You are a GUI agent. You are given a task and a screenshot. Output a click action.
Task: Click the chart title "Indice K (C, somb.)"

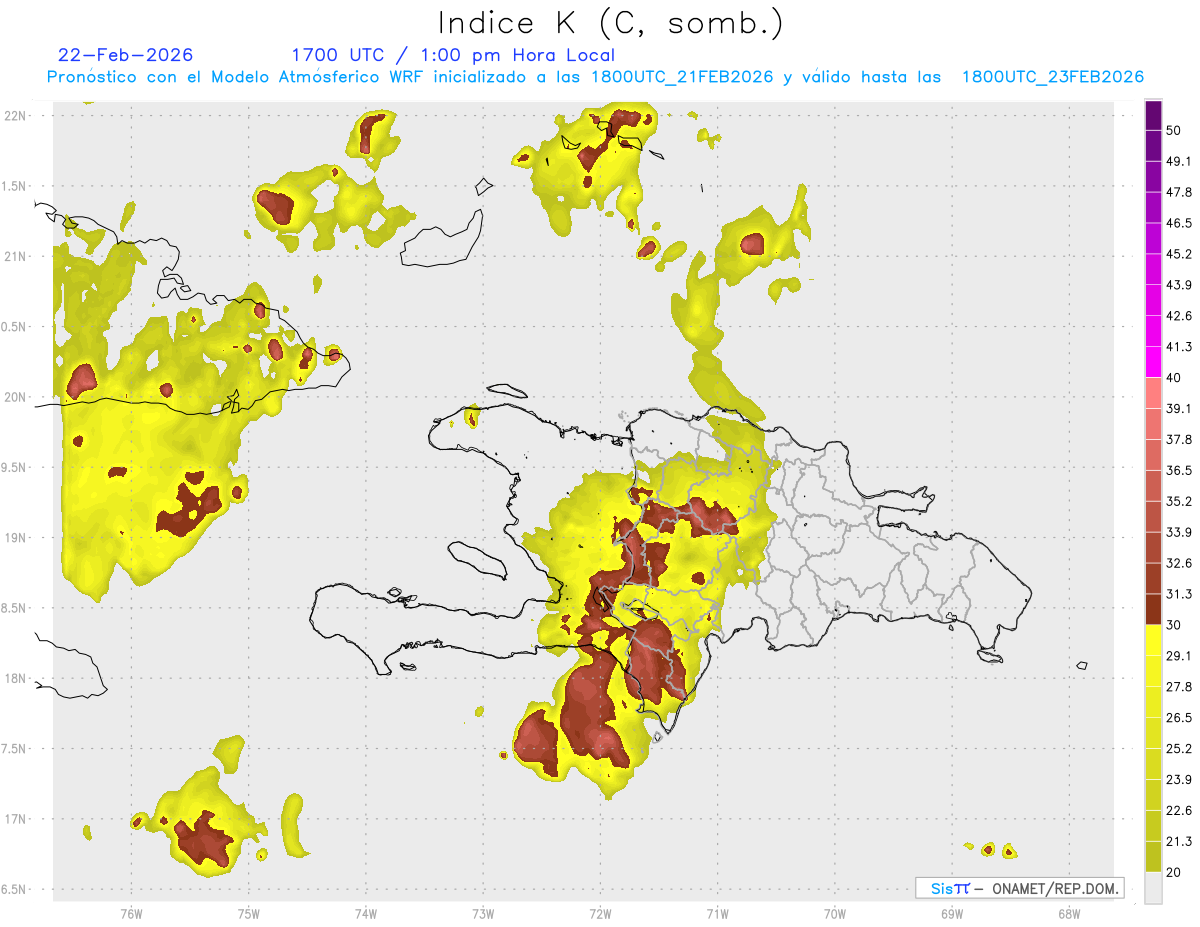[611, 23]
